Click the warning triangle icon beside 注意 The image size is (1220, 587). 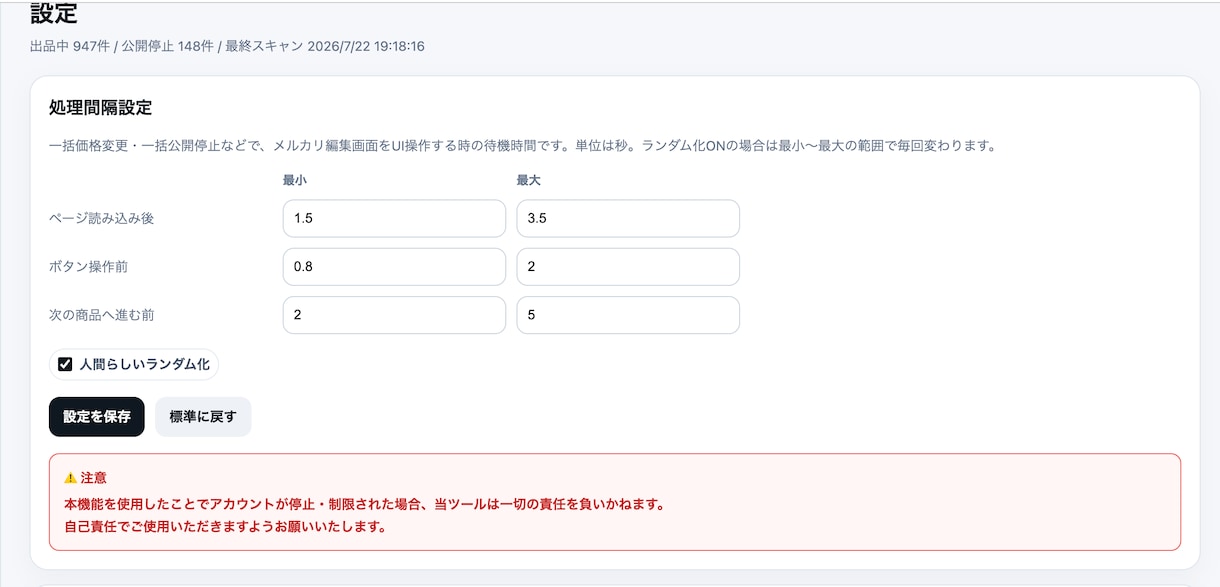(x=70, y=478)
